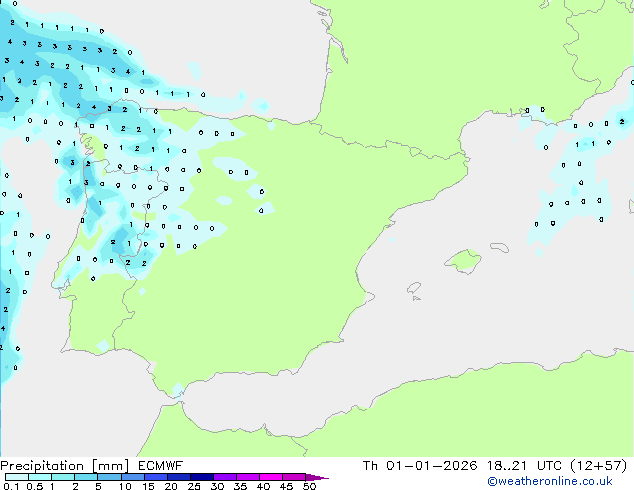Click the '0.5' legend scale value
The width and height of the screenshot is (634, 490).
pyautogui.click(x=35, y=486)
